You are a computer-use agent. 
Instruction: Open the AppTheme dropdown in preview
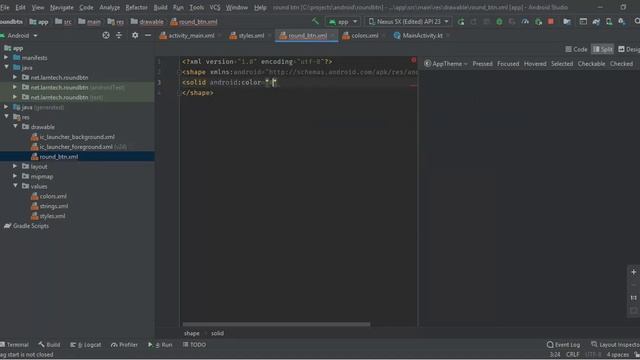pyautogui.click(x=446, y=64)
